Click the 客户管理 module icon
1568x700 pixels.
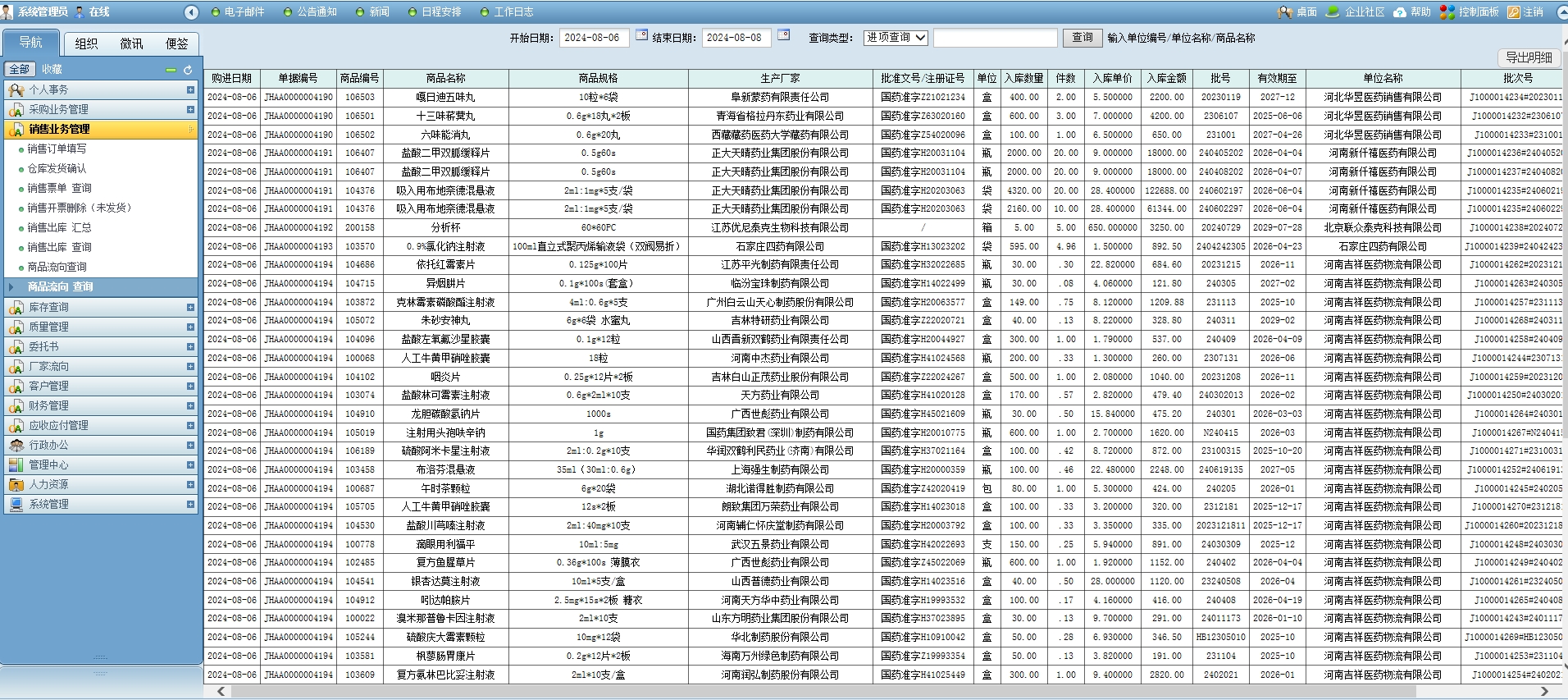click(x=16, y=386)
